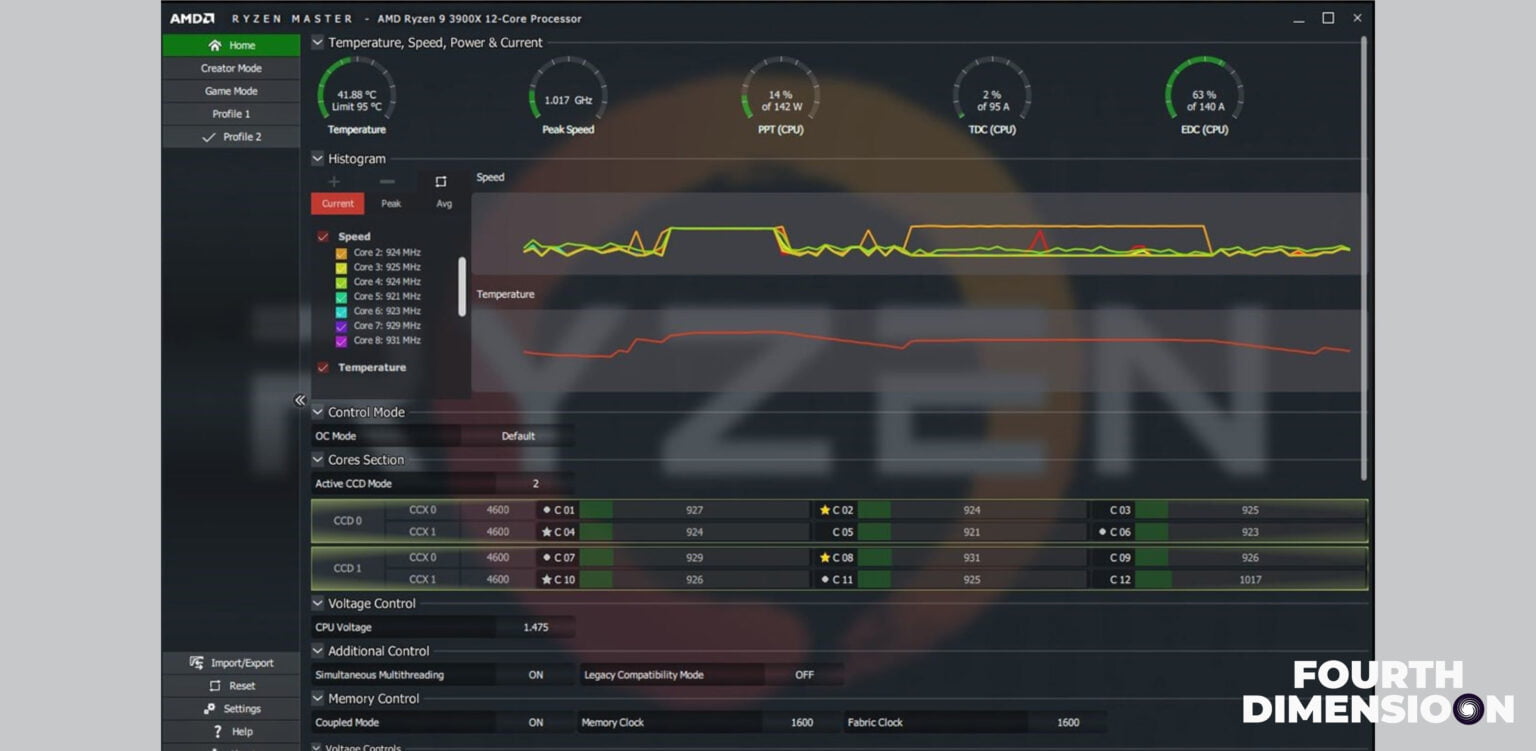The image size is (1536, 751).
Task: Click the C 09 core speed bar
Action: [1250, 558]
